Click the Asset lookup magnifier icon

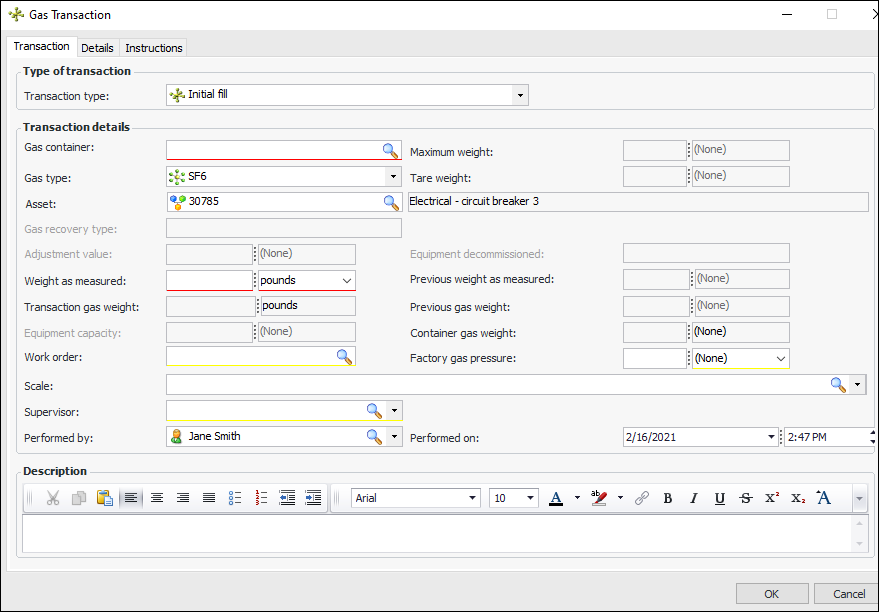(x=390, y=202)
